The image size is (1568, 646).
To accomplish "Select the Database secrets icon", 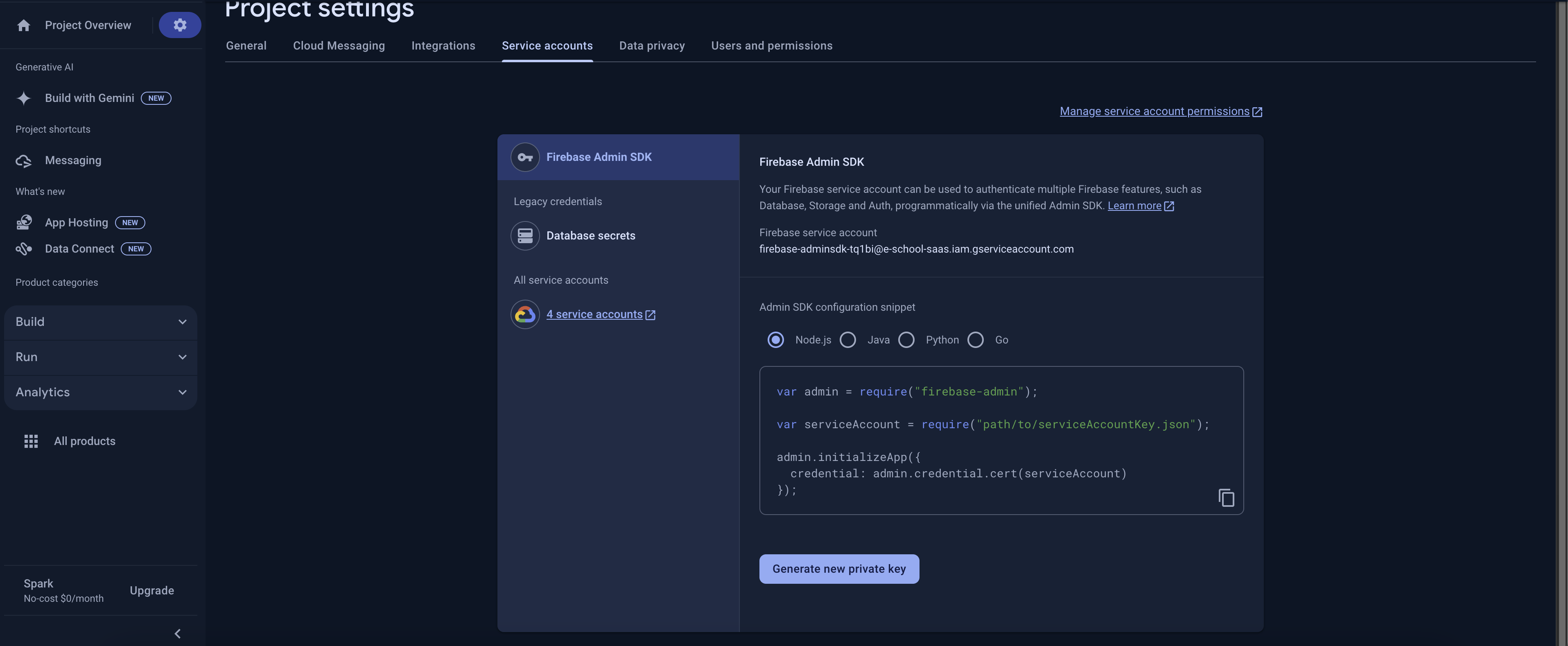I will point(525,236).
